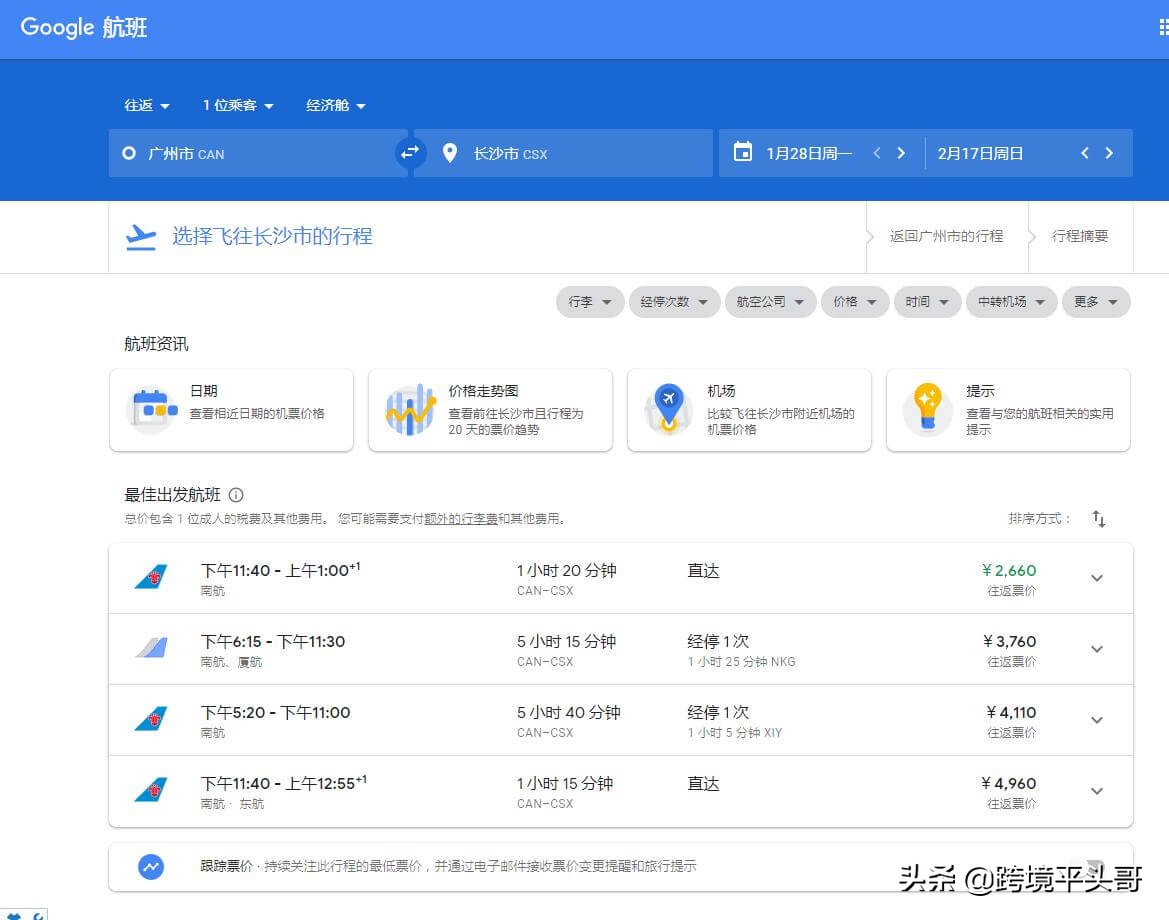Open the 航空公司 filter
The image size is (1169, 920).
pyautogui.click(x=770, y=301)
